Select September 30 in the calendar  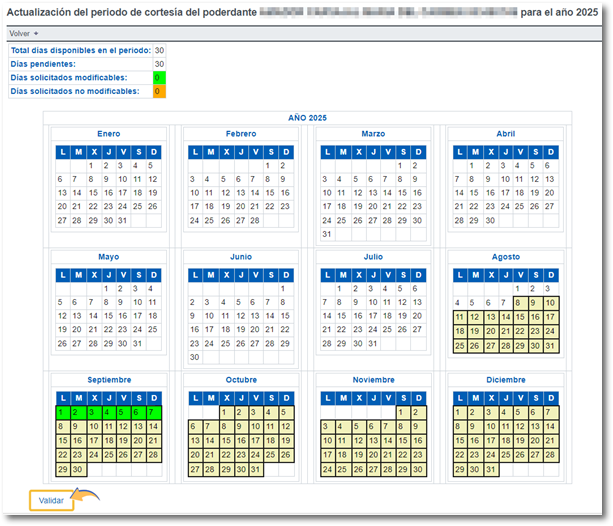[77, 470]
